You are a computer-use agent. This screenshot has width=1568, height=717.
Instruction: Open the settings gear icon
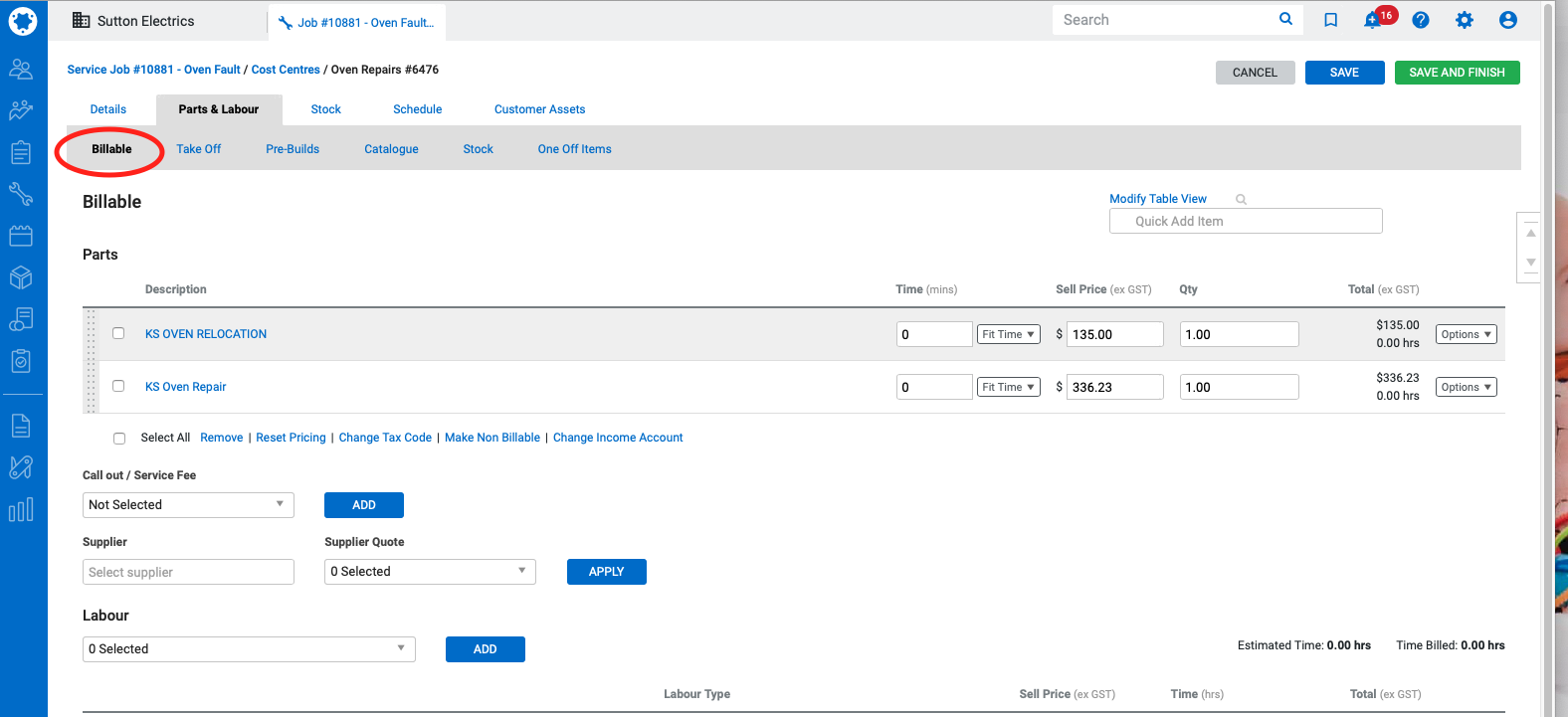point(1465,20)
